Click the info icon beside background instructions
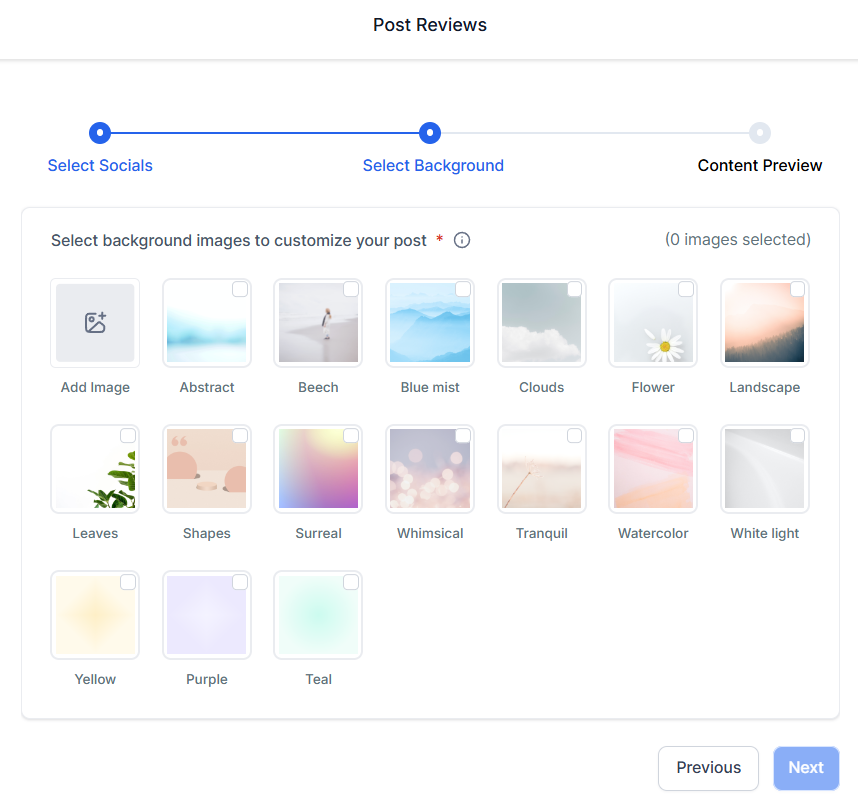858x801 pixels. 462,240
